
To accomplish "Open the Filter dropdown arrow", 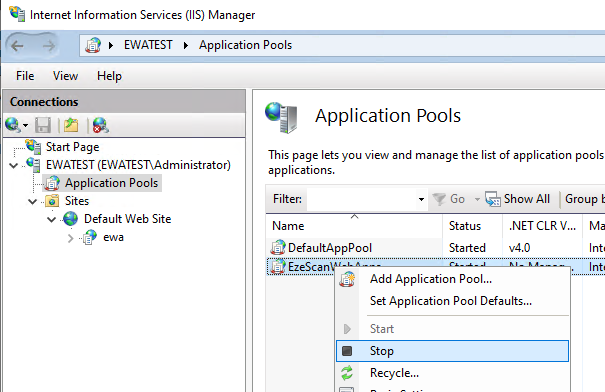I will coord(421,199).
